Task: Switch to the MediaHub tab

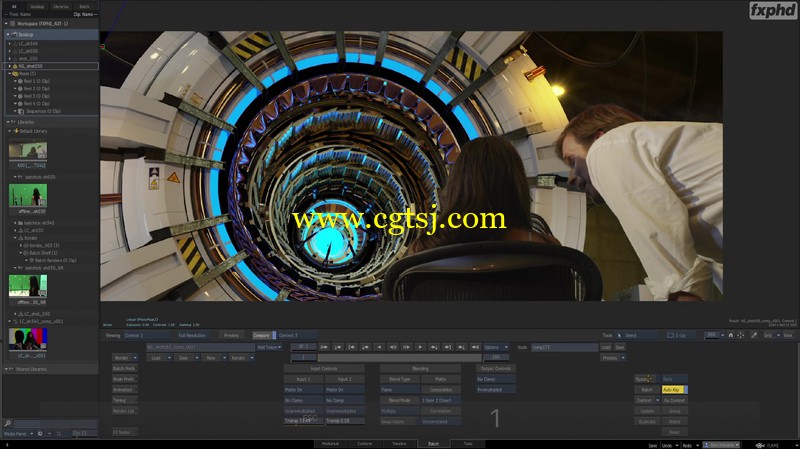Action: (x=331, y=444)
